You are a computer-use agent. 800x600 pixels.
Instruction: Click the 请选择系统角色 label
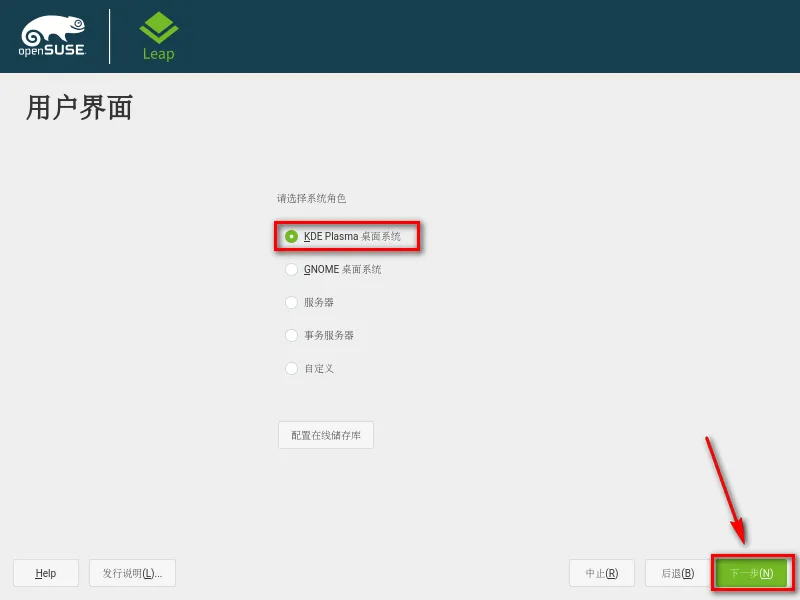(x=311, y=198)
